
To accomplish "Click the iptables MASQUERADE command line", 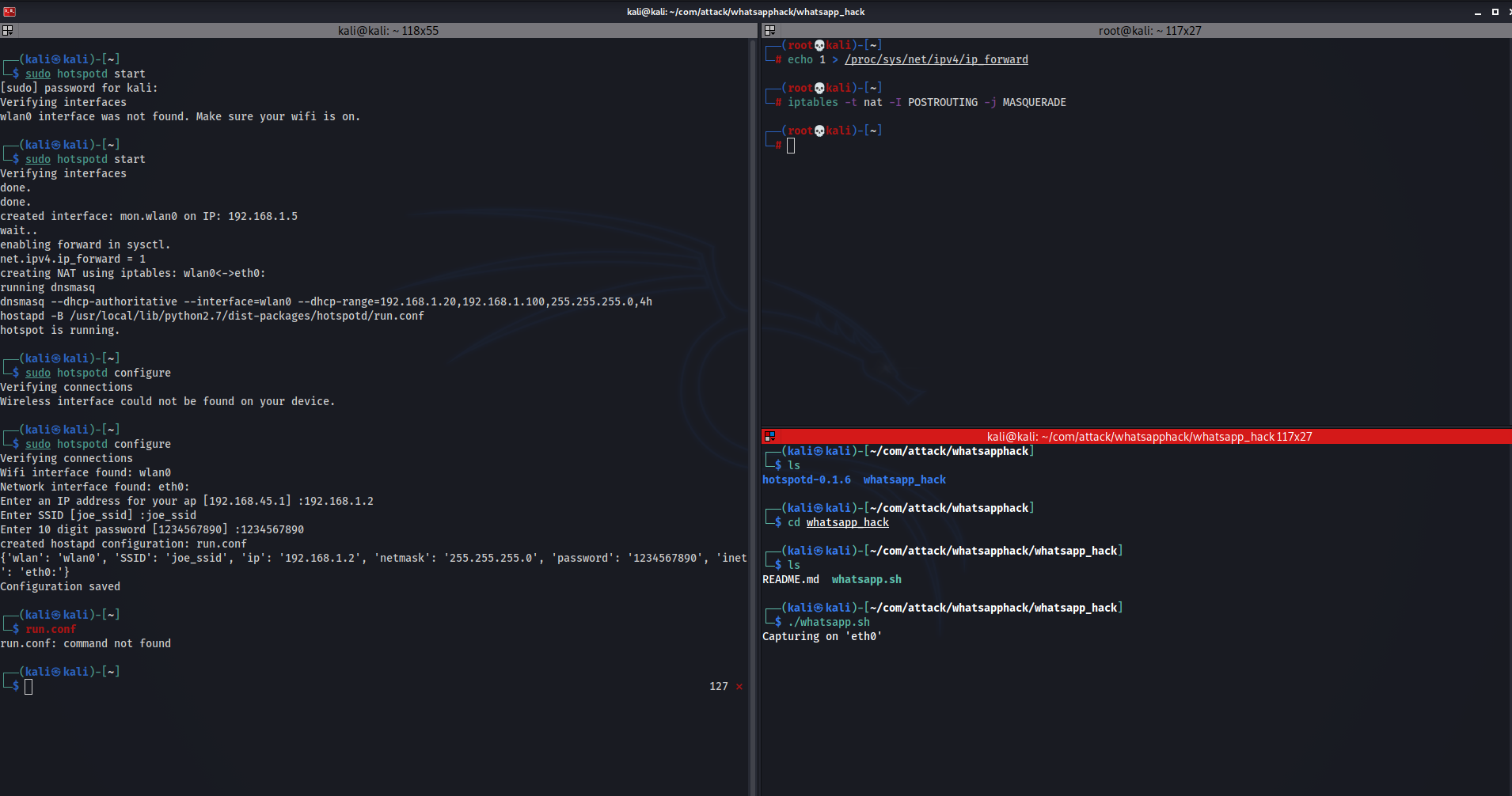I will tap(927, 102).
